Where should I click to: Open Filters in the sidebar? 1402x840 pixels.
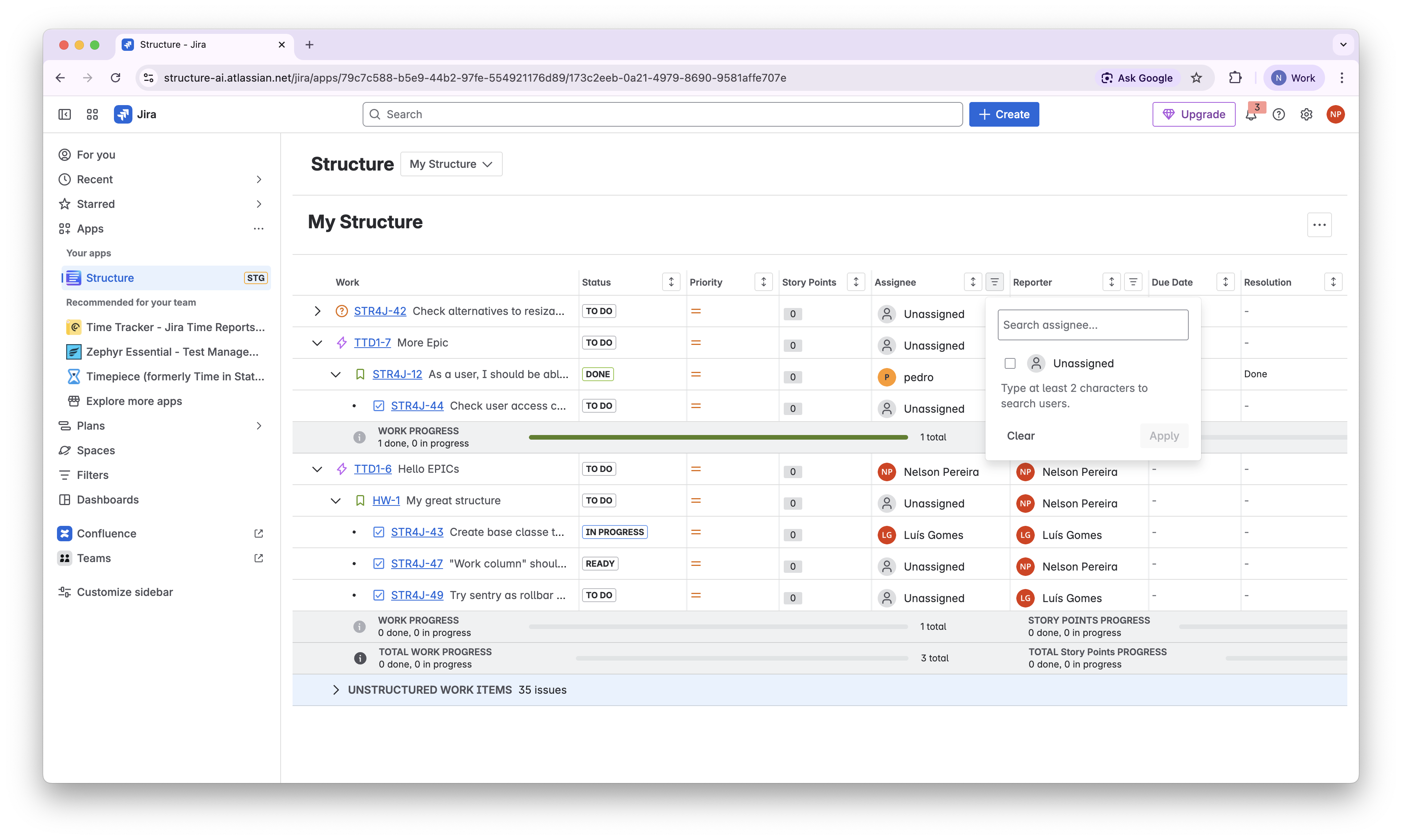click(92, 475)
